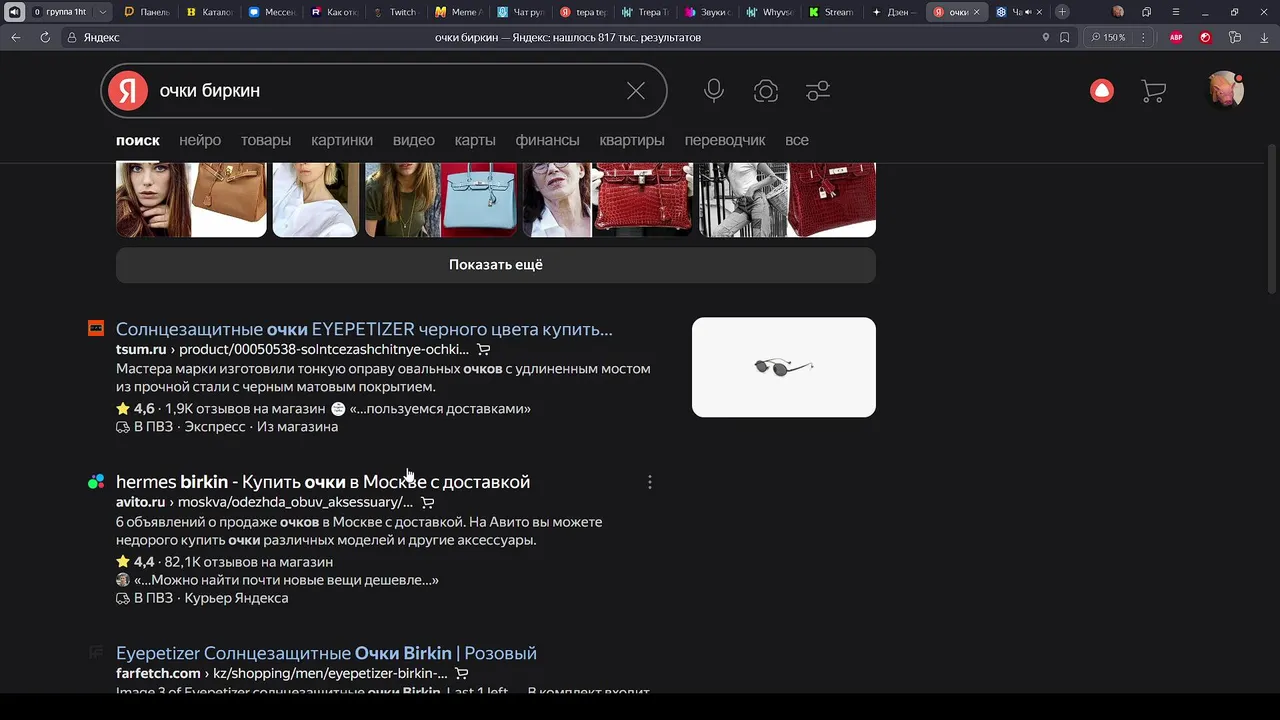Screen dimensions: 1280x720
Task: Click the В ПВЗ · Курьер Яндекса text
Action: (x=211, y=598)
